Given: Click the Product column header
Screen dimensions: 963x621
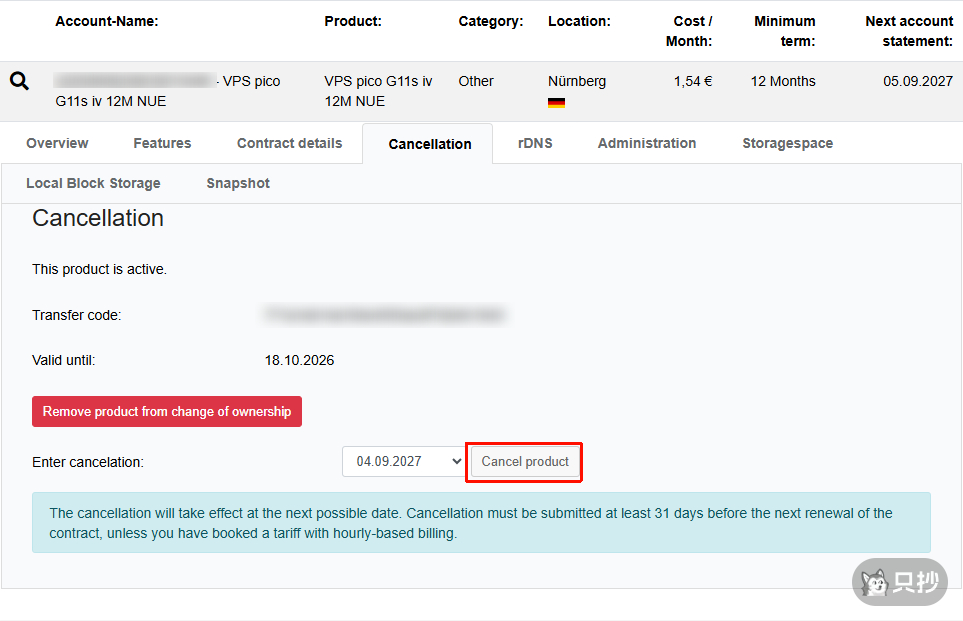Looking at the screenshot, I should [x=353, y=21].
